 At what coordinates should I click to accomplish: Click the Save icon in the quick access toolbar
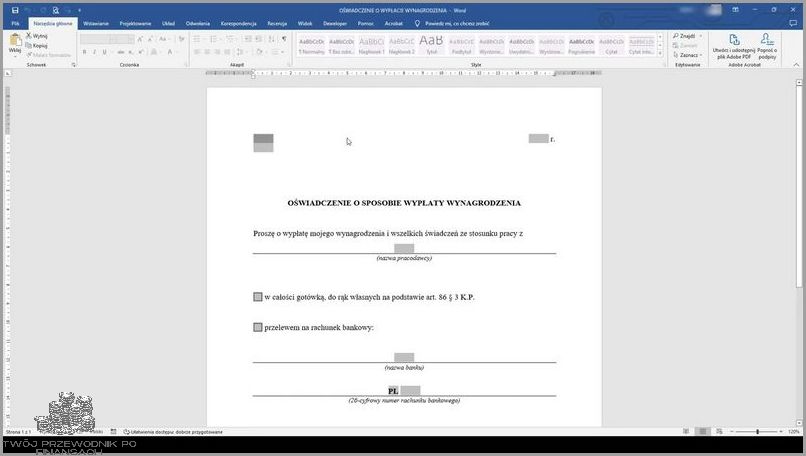pyautogui.click(x=15, y=10)
